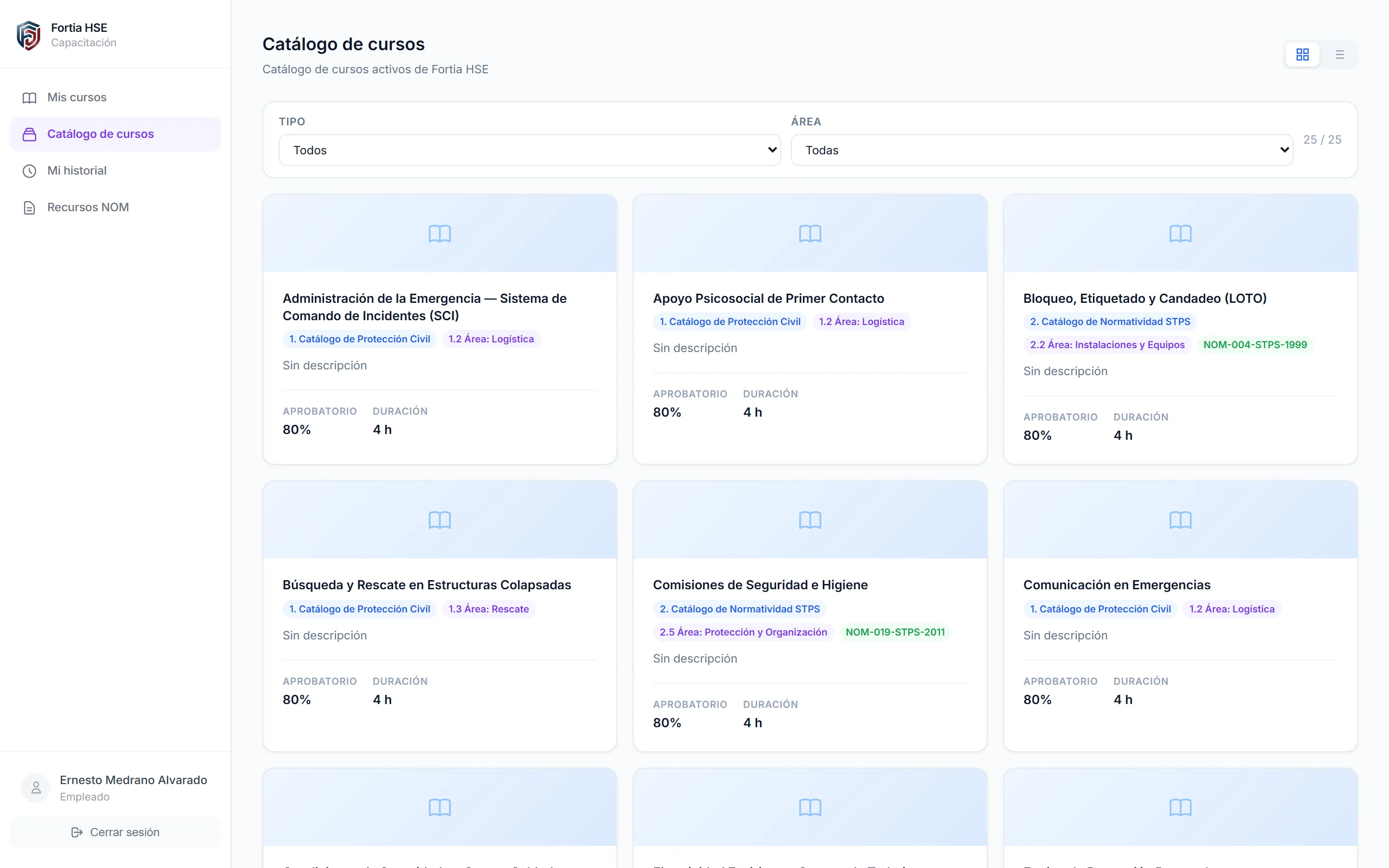The image size is (1389, 868).
Task: Click the NOM-019-STPS-2011 tag
Action: pos(895,632)
